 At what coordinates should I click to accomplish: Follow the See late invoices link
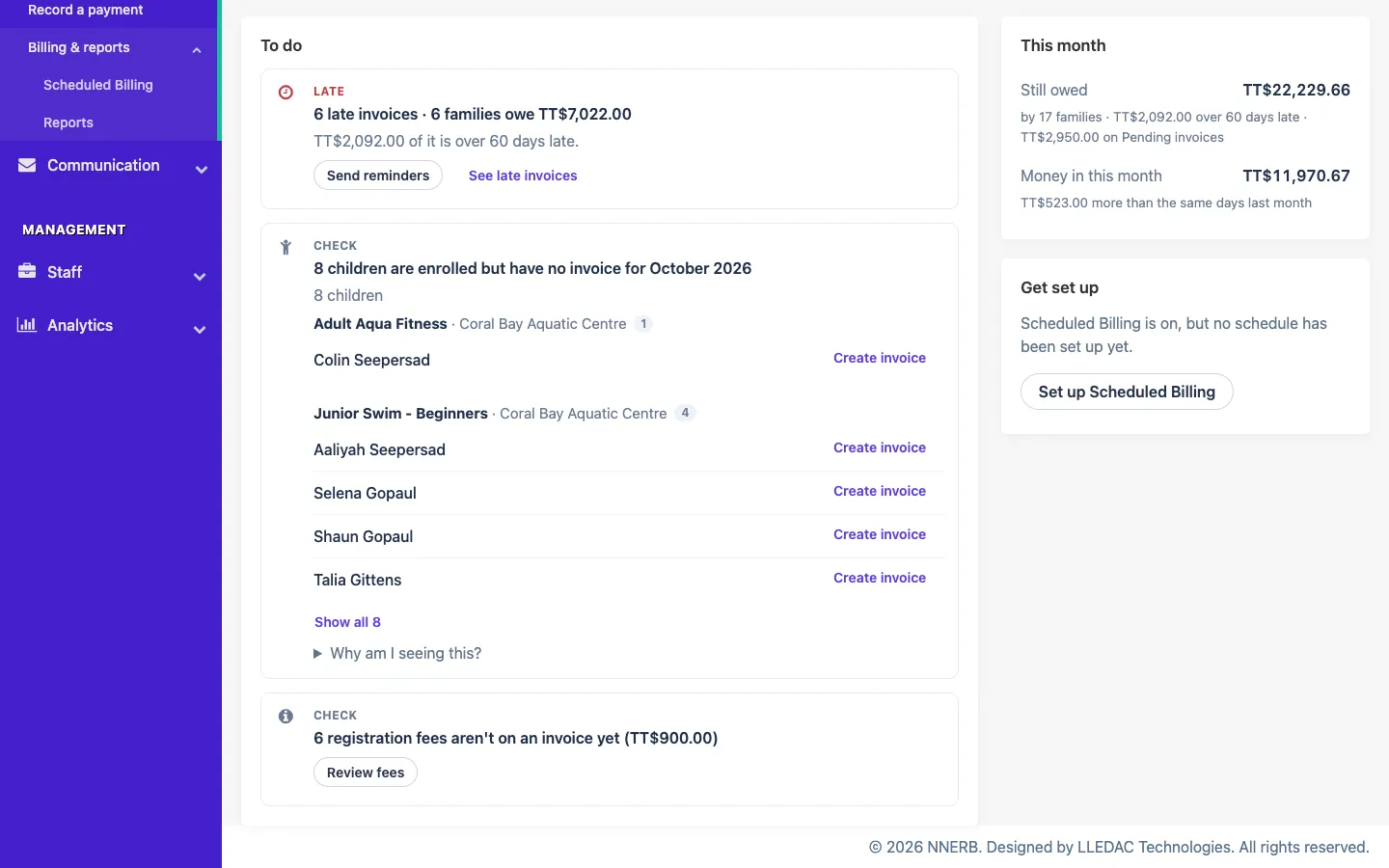[x=523, y=176]
